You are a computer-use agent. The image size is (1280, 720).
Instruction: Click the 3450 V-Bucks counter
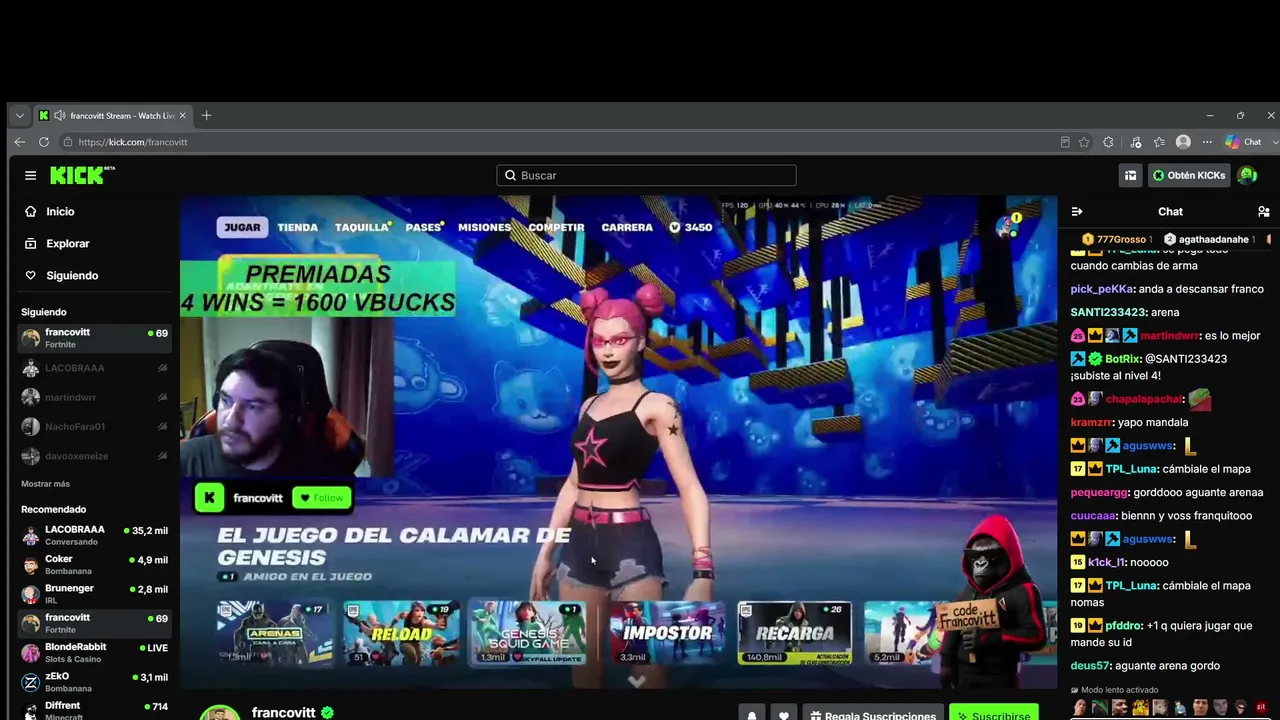coord(690,227)
